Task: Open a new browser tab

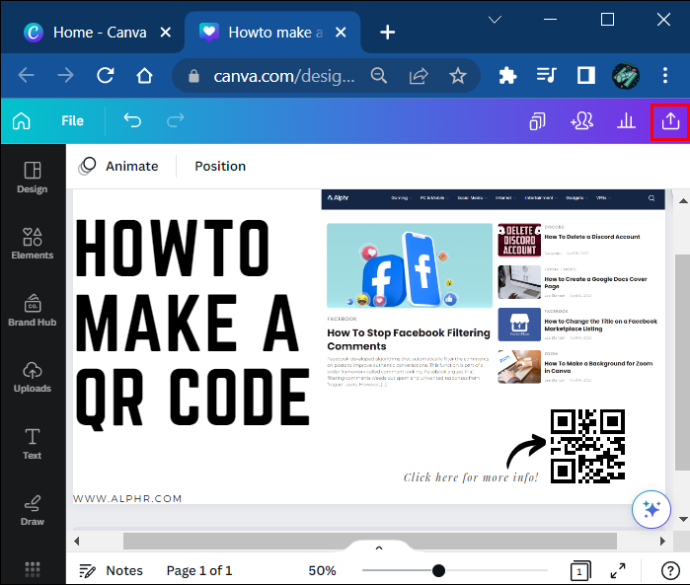Action: (x=387, y=32)
